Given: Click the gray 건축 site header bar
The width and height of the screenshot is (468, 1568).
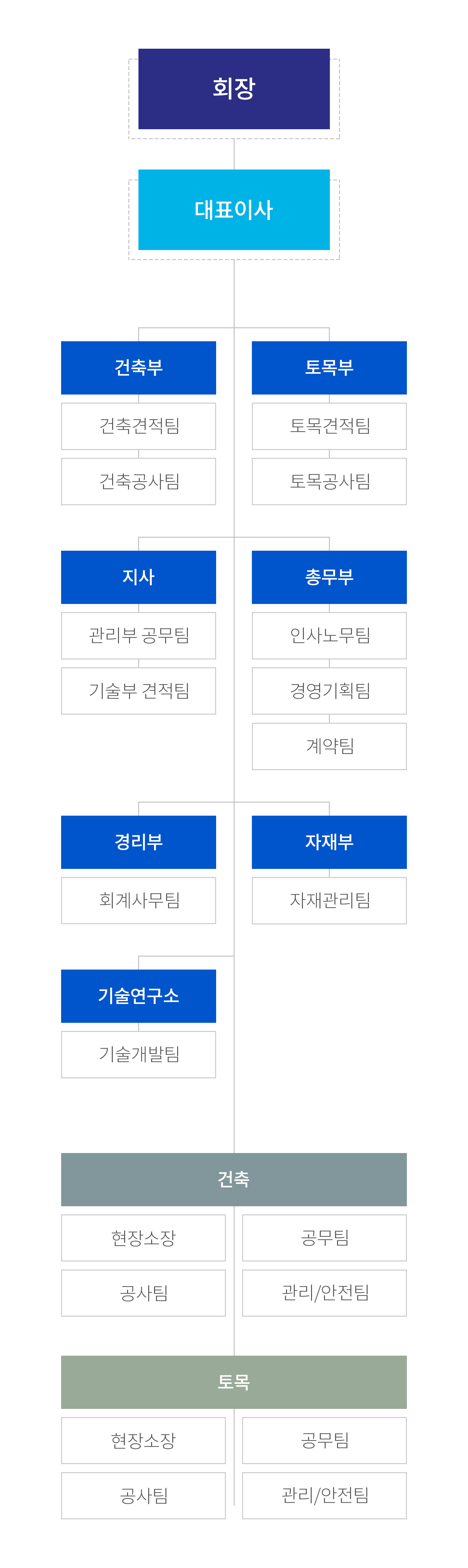Looking at the screenshot, I should (x=234, y=1179).
